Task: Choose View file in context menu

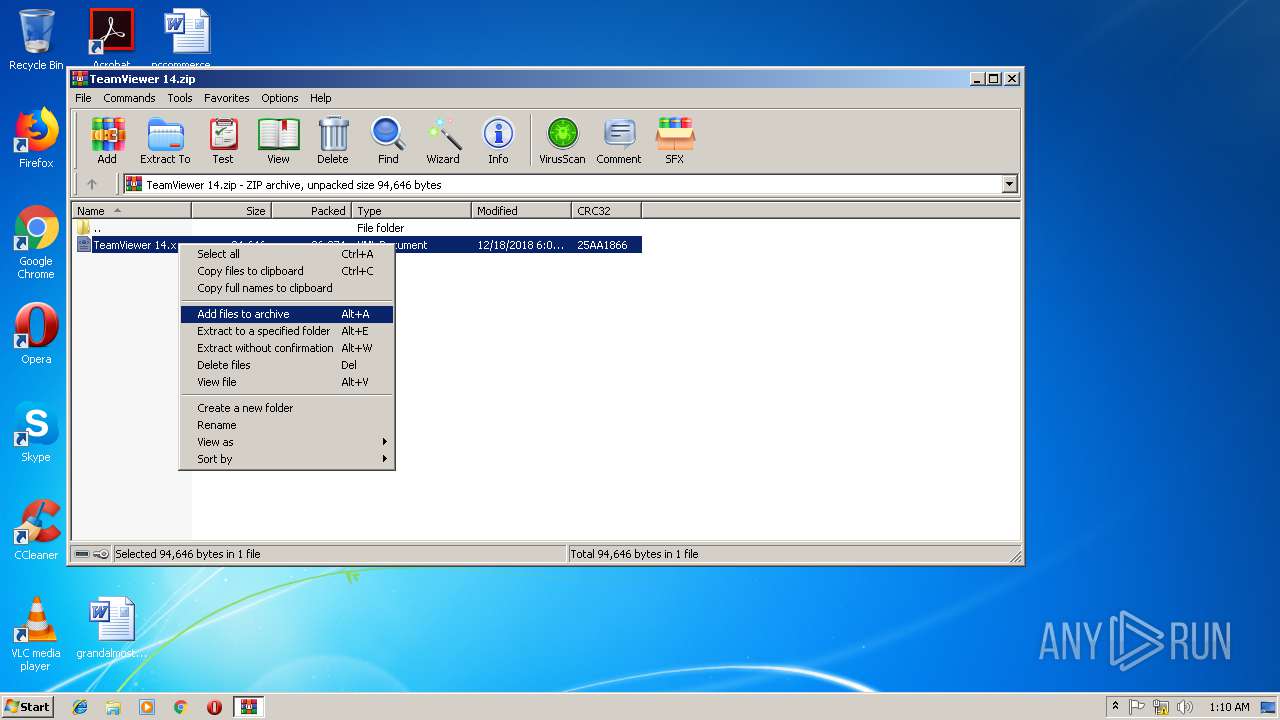Action: (287, 382)
